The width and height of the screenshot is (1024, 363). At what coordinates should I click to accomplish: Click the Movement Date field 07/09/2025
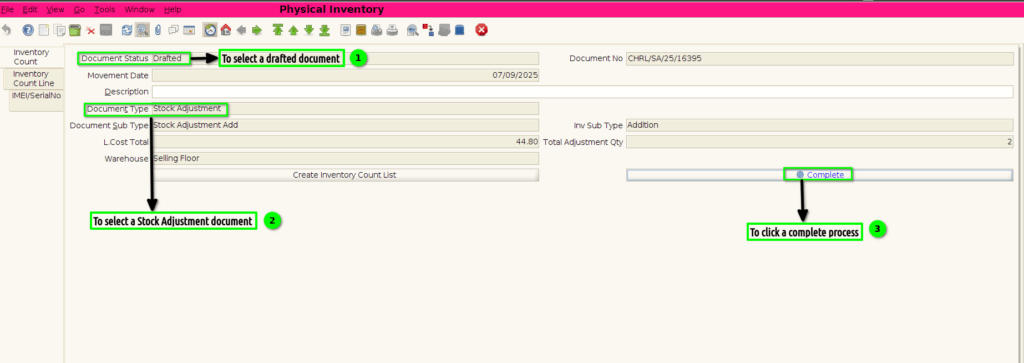pos(345,75)
